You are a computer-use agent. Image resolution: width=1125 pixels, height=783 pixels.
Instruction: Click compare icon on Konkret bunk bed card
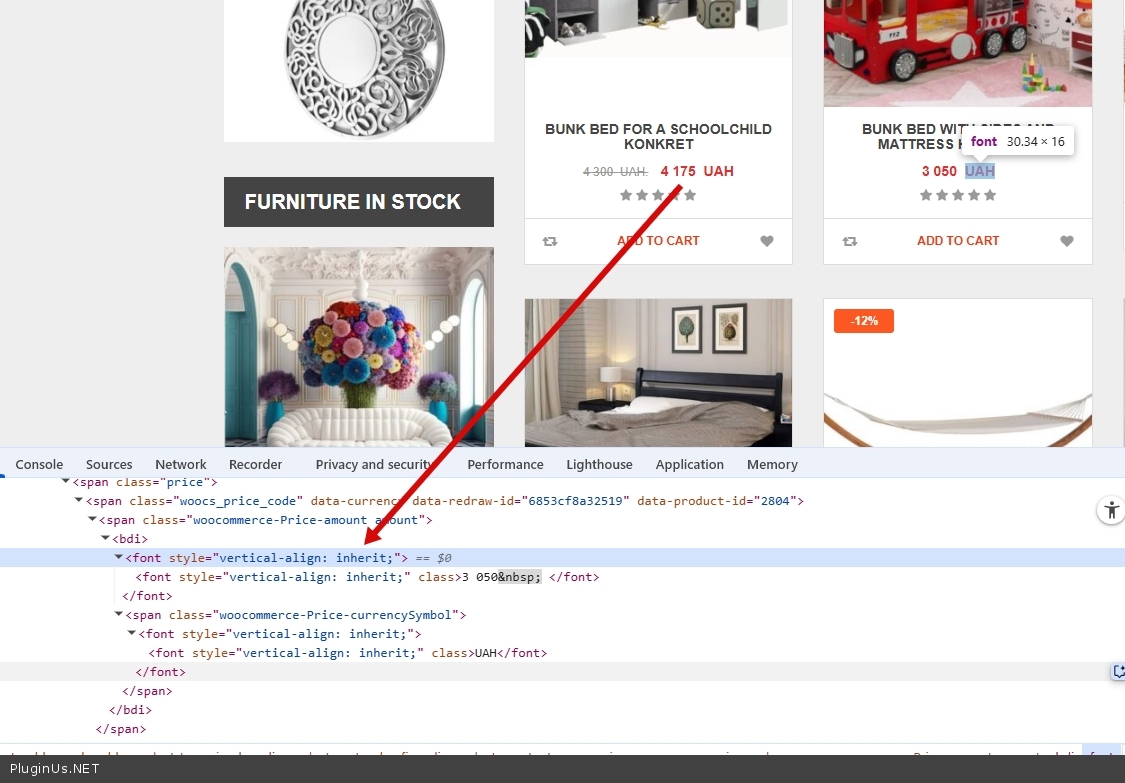549,241
